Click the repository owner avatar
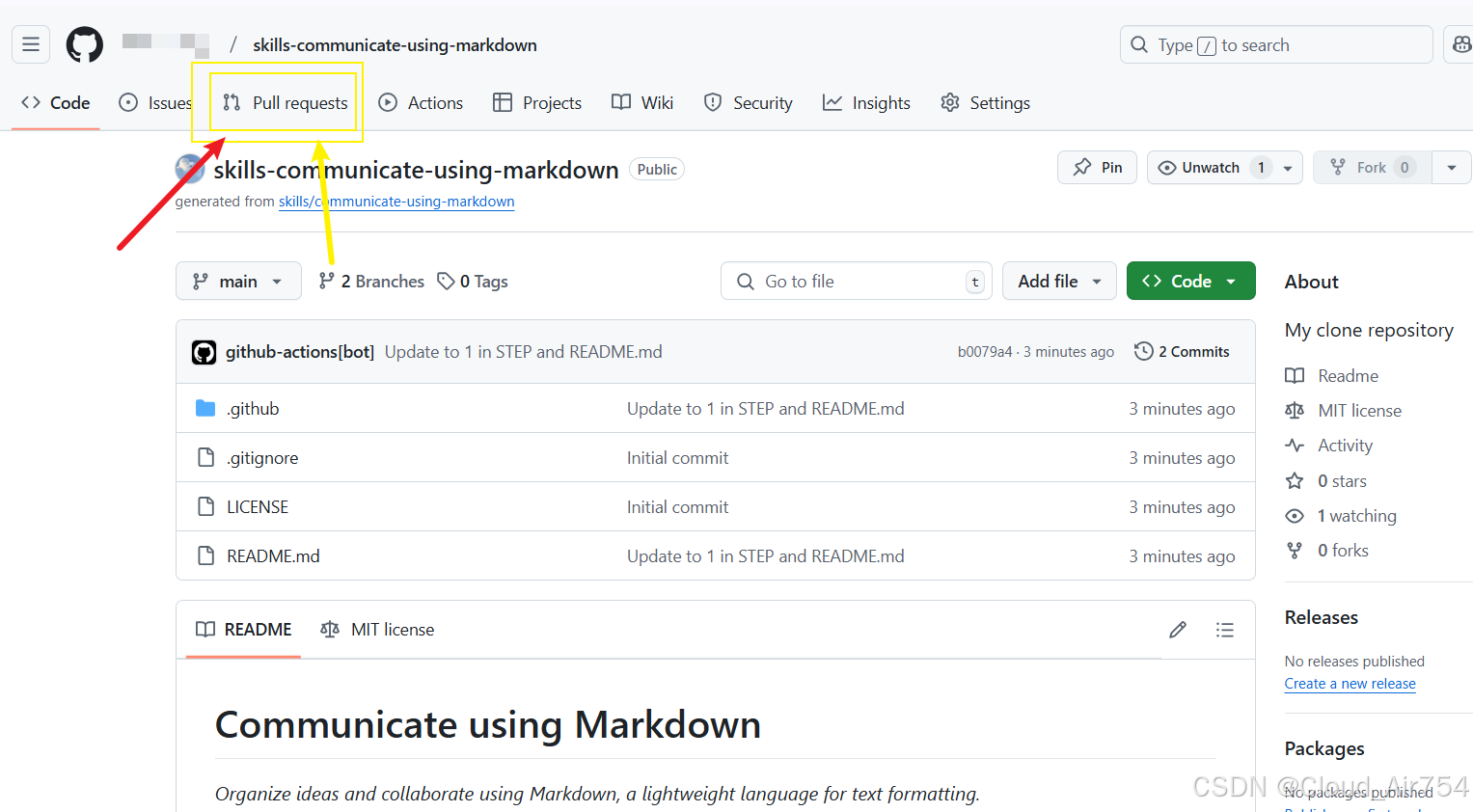This screenshot has width=1473, height=812. 190,169
